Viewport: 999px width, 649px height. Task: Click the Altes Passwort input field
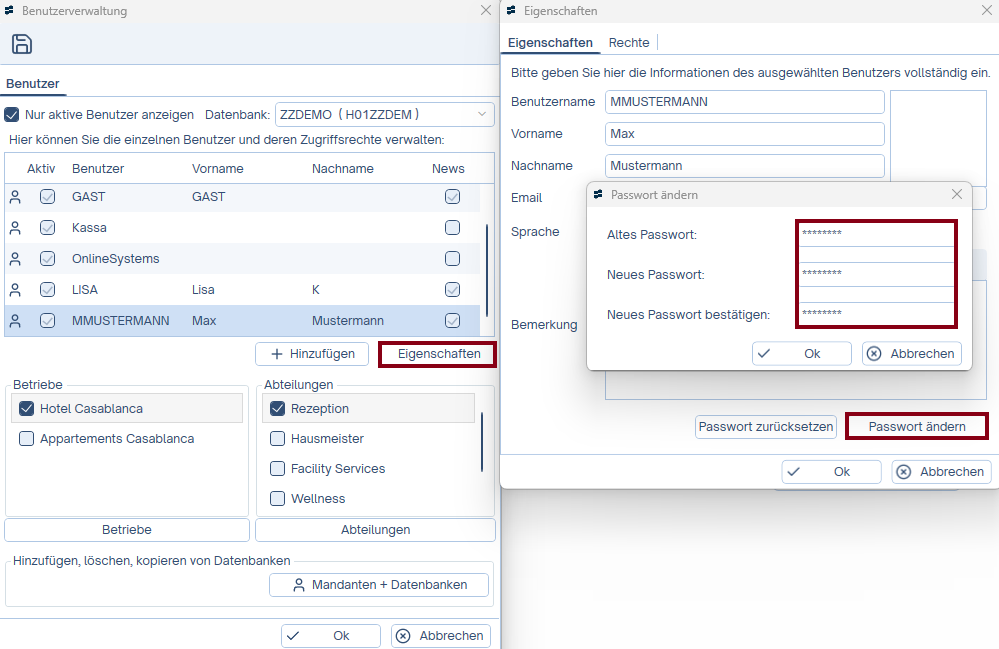(x=876, y=234)
